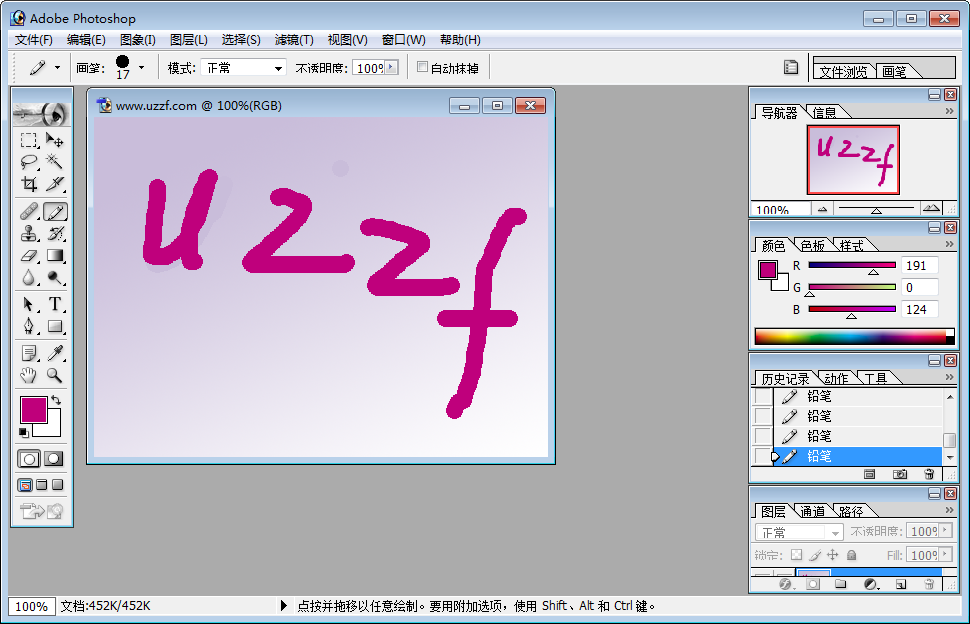
Task: Switch to the 通道 tab
Action: coord(812,511)
